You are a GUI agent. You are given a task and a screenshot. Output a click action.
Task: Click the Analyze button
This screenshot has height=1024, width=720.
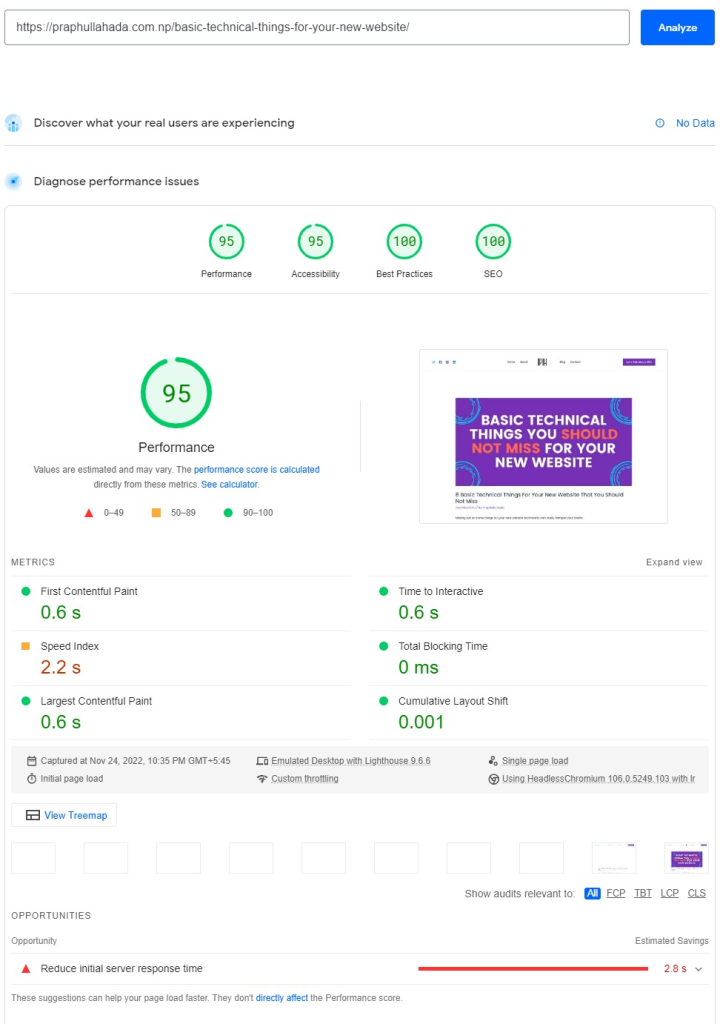click(x=677, y=28)
